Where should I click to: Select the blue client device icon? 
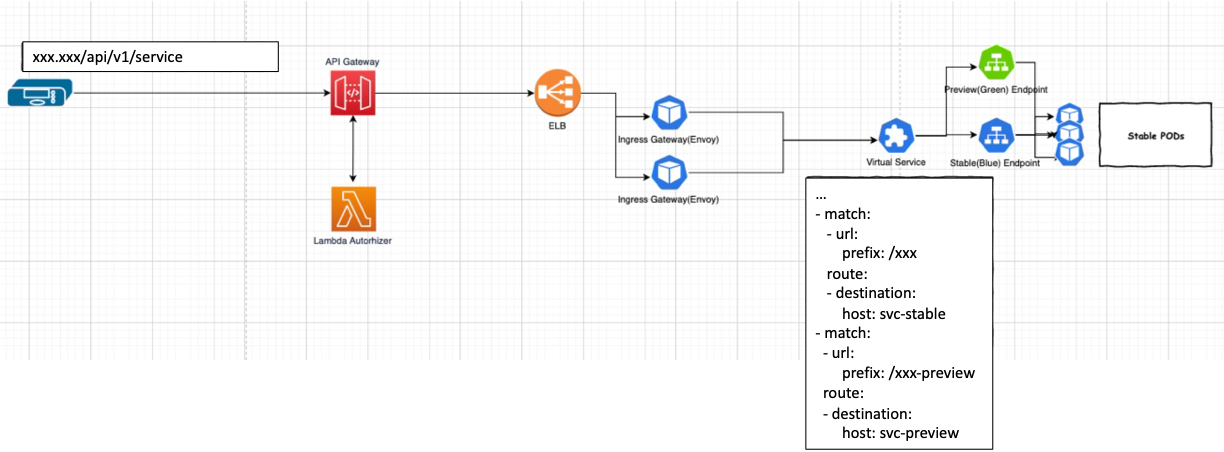[x=40, y=95]
